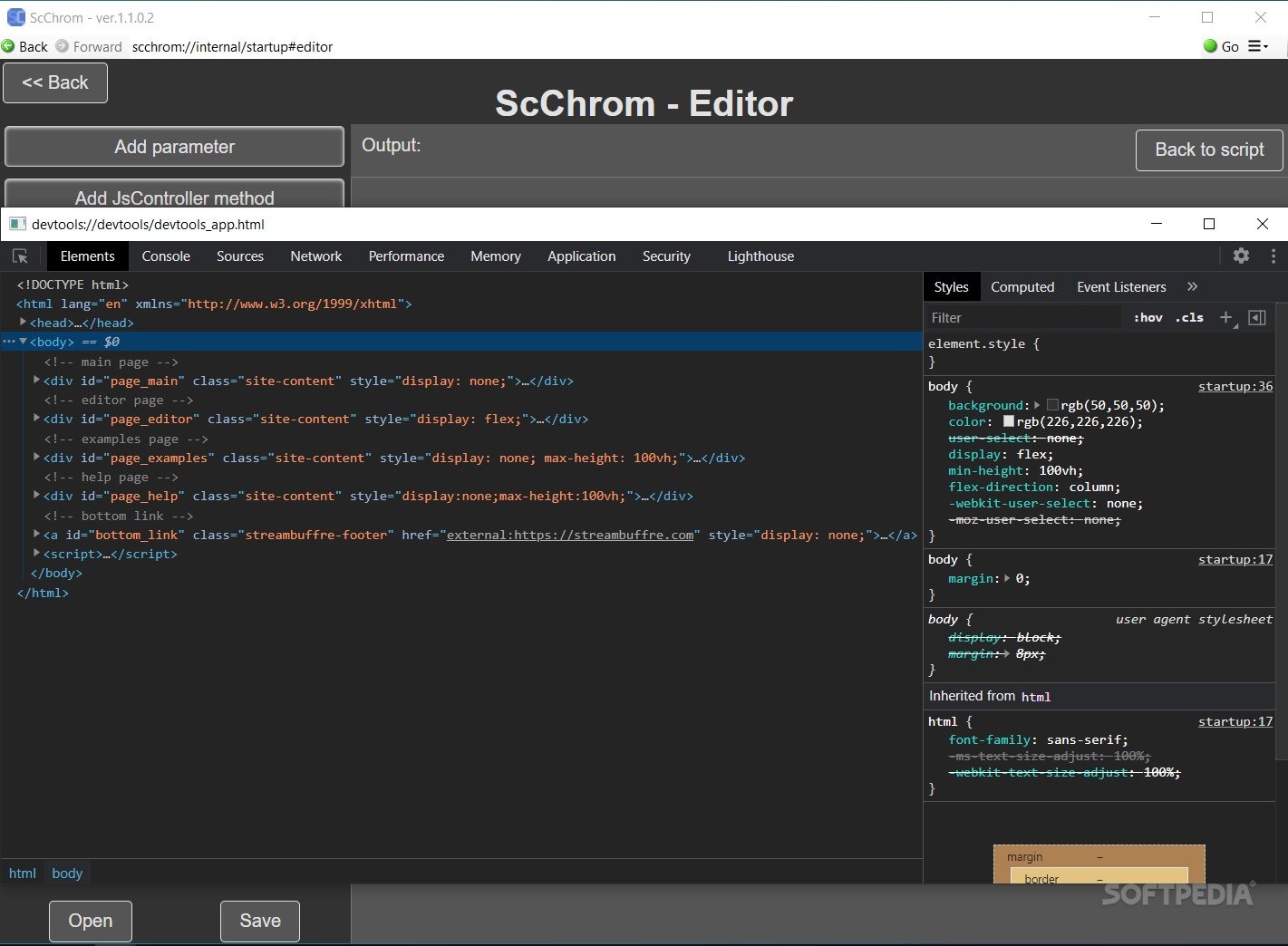This screenshot has height=946, width=1288.
Task: Click the ScChrom address bar URL
Action: tap(232, 46)
